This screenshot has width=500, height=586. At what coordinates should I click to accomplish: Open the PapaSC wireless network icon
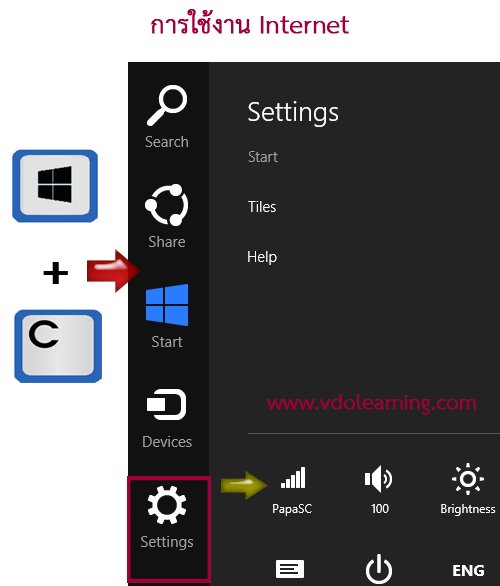(x=293, y=478)
